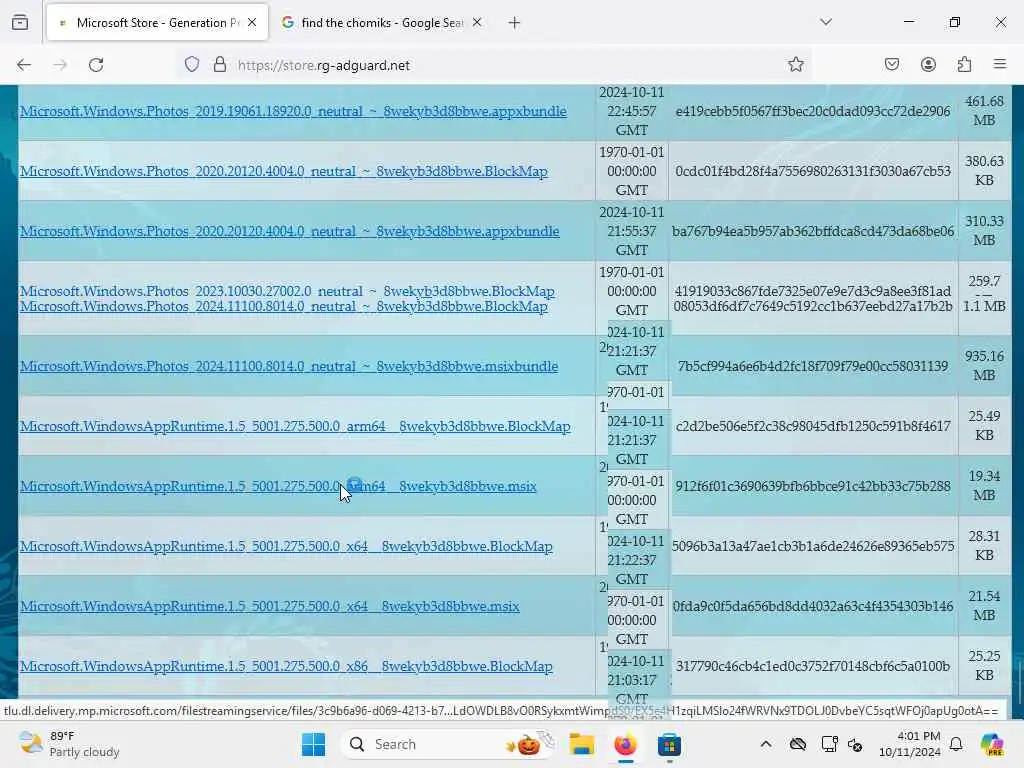1024x768 pixels.
Task: Close the Microsoft Store tab
Action: [252, 23]
